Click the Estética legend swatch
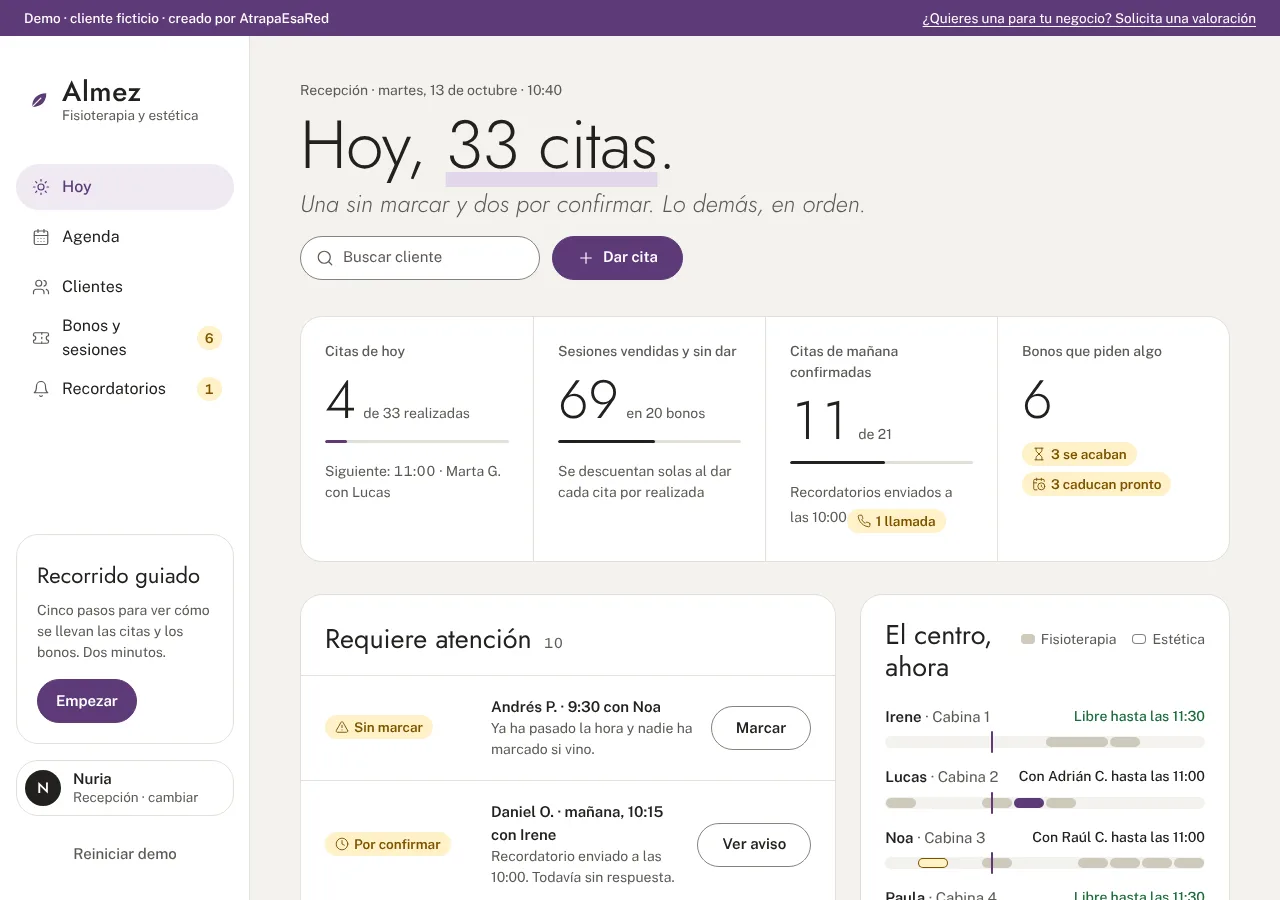Image resolution: width=1280 pixels, height=900 pixels. [1138, 639]
